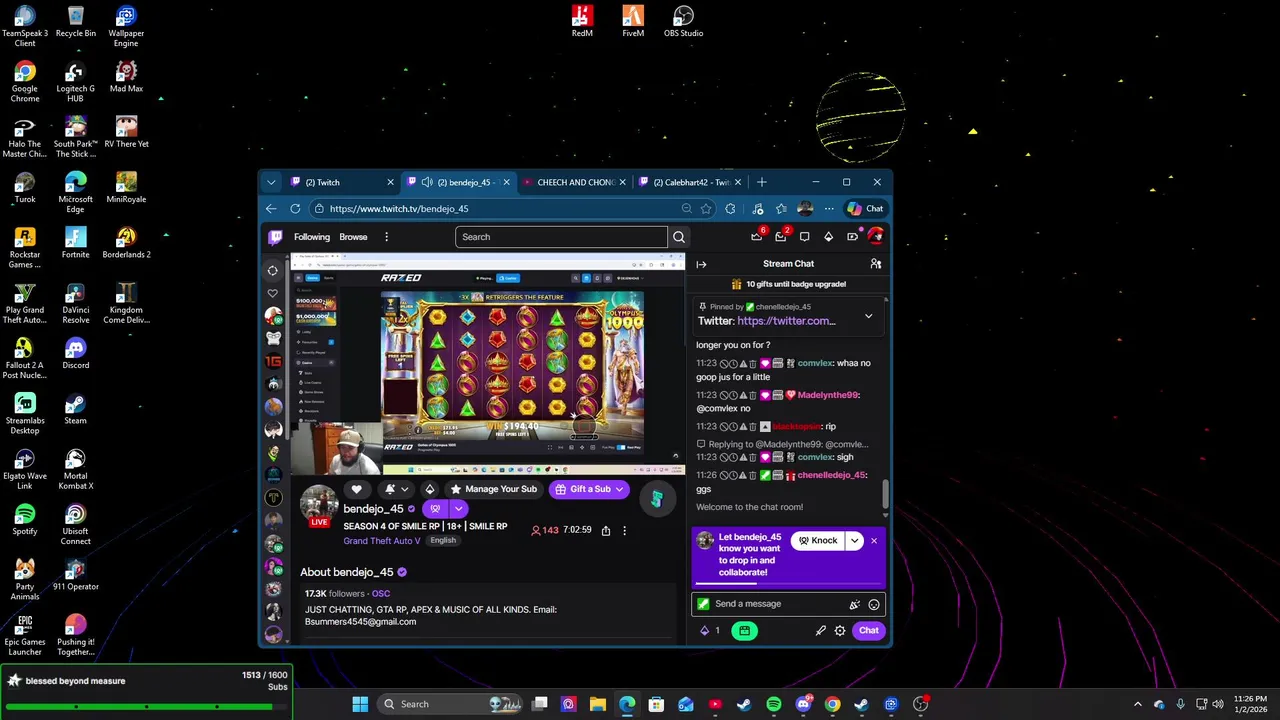Collapse the Stream Chat panel
1280x720 pixels.
point(701,264)
